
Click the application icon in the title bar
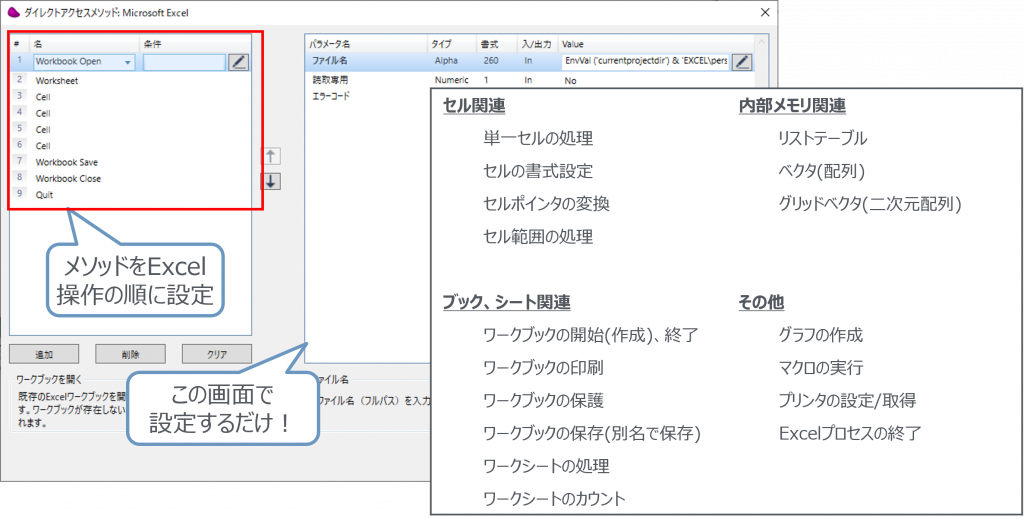(x=14, y=13)
